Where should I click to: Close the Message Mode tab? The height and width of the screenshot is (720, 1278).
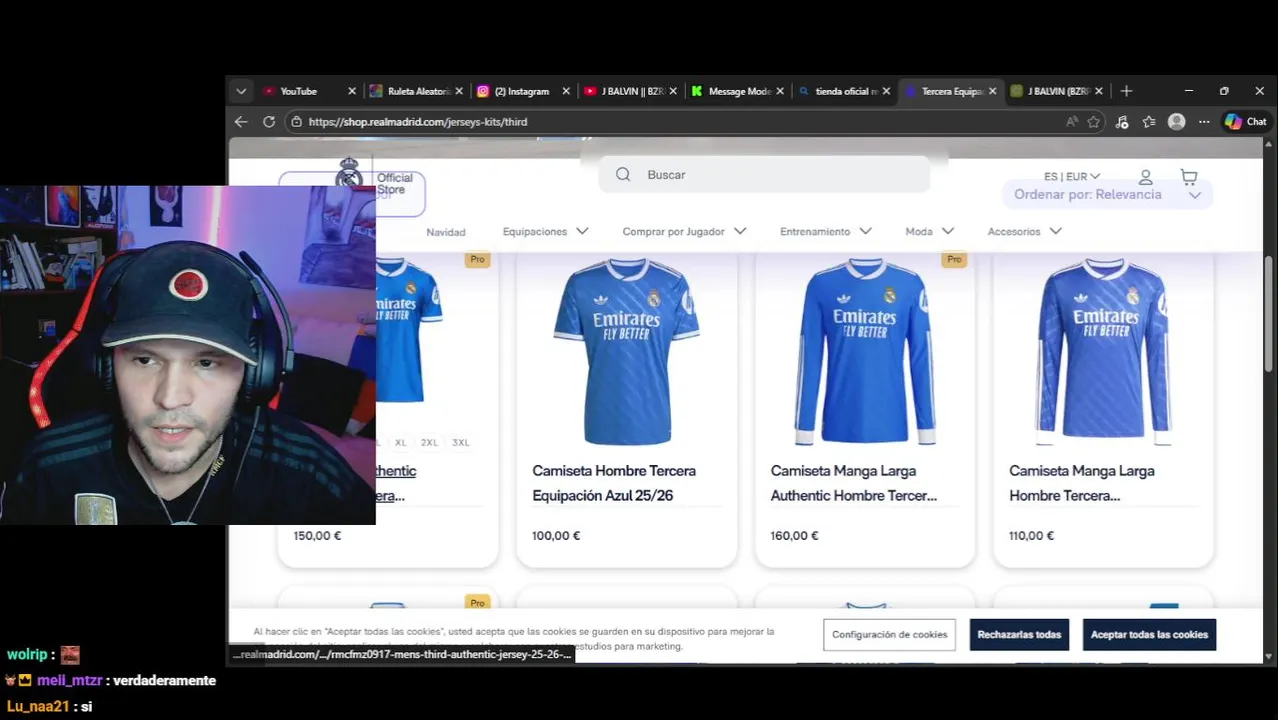pos(780,91)
